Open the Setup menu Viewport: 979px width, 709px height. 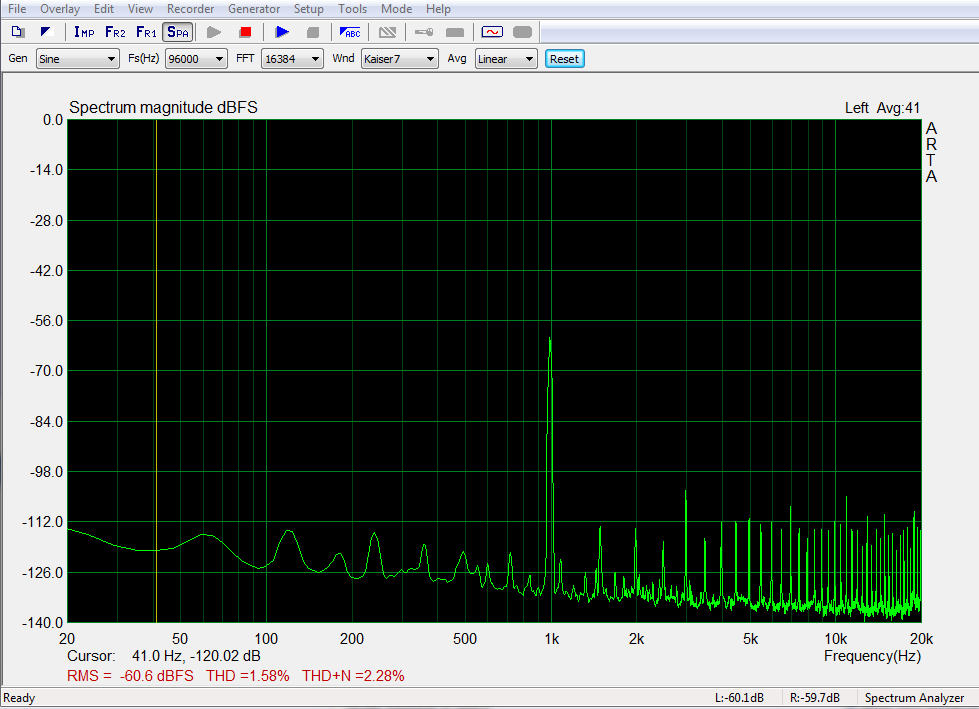(308, 9)
